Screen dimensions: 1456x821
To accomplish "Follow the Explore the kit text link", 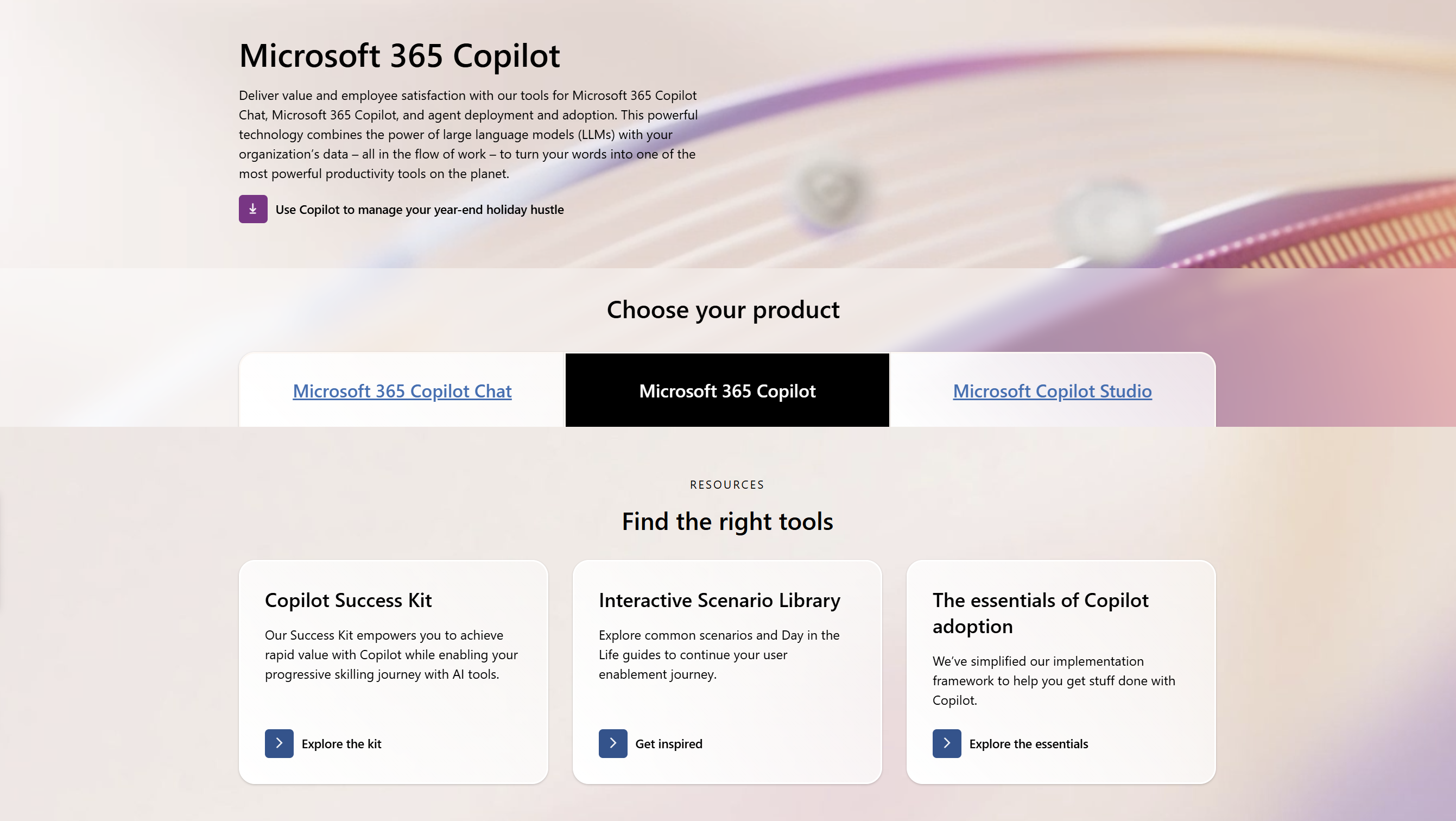I will click(x=341, y=743).
